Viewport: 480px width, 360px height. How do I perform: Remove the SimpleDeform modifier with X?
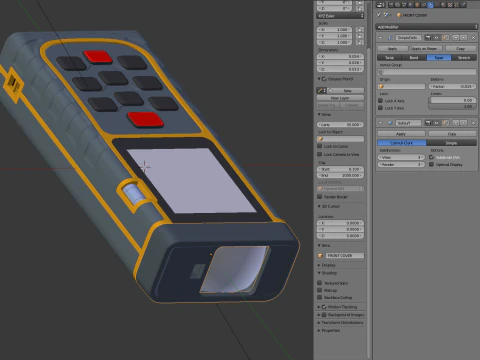pos(473,37)
